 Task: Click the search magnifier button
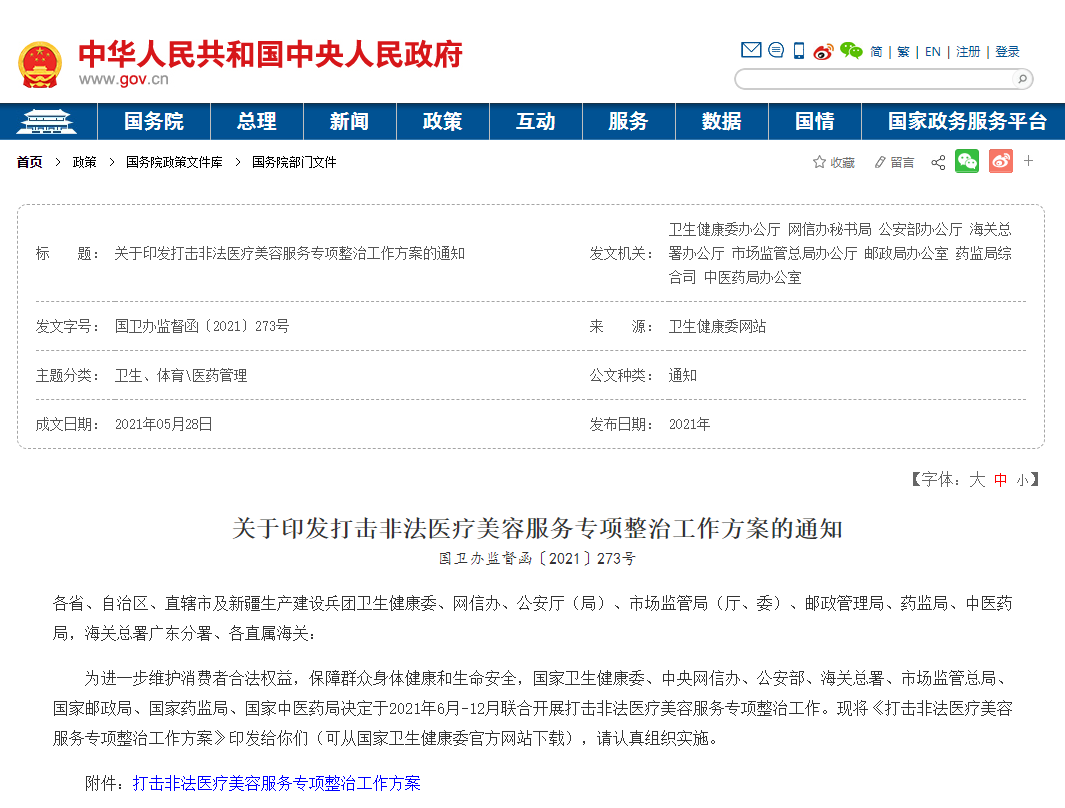coord(1021,79)
